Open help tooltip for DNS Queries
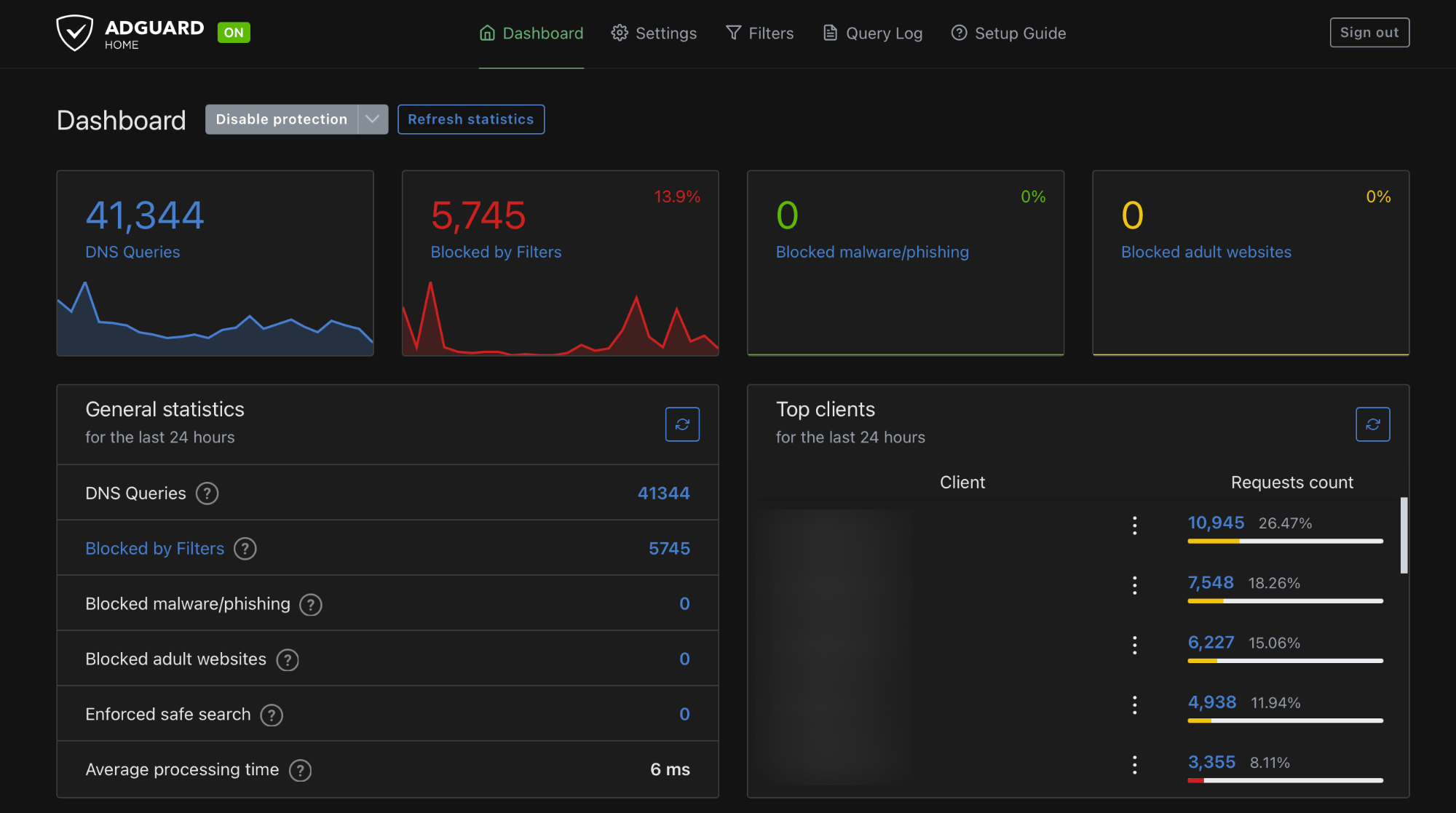The width and height of the screenshot is (1456, 813). click(207, 493)
